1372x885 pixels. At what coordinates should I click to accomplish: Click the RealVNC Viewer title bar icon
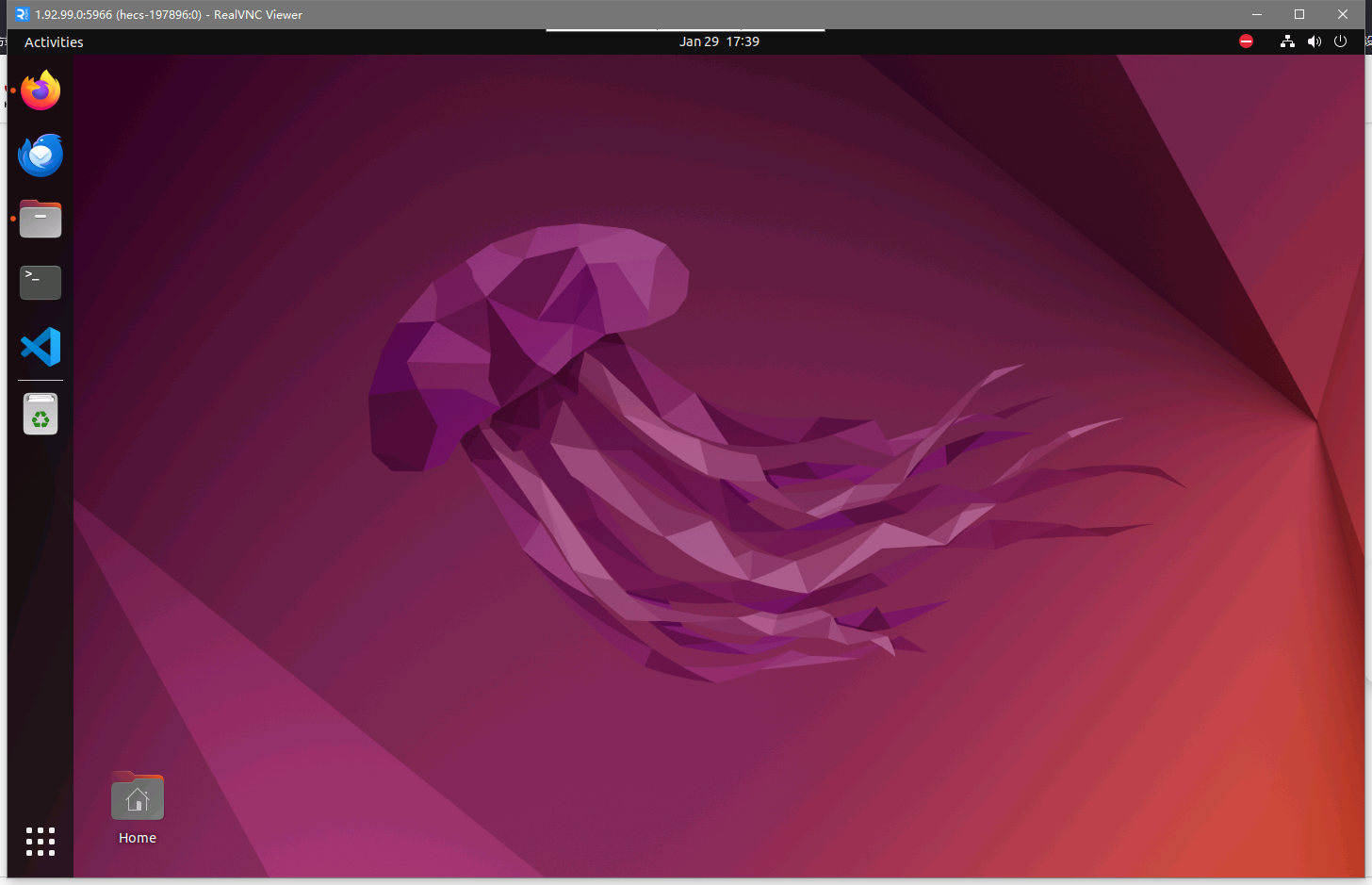23,14
